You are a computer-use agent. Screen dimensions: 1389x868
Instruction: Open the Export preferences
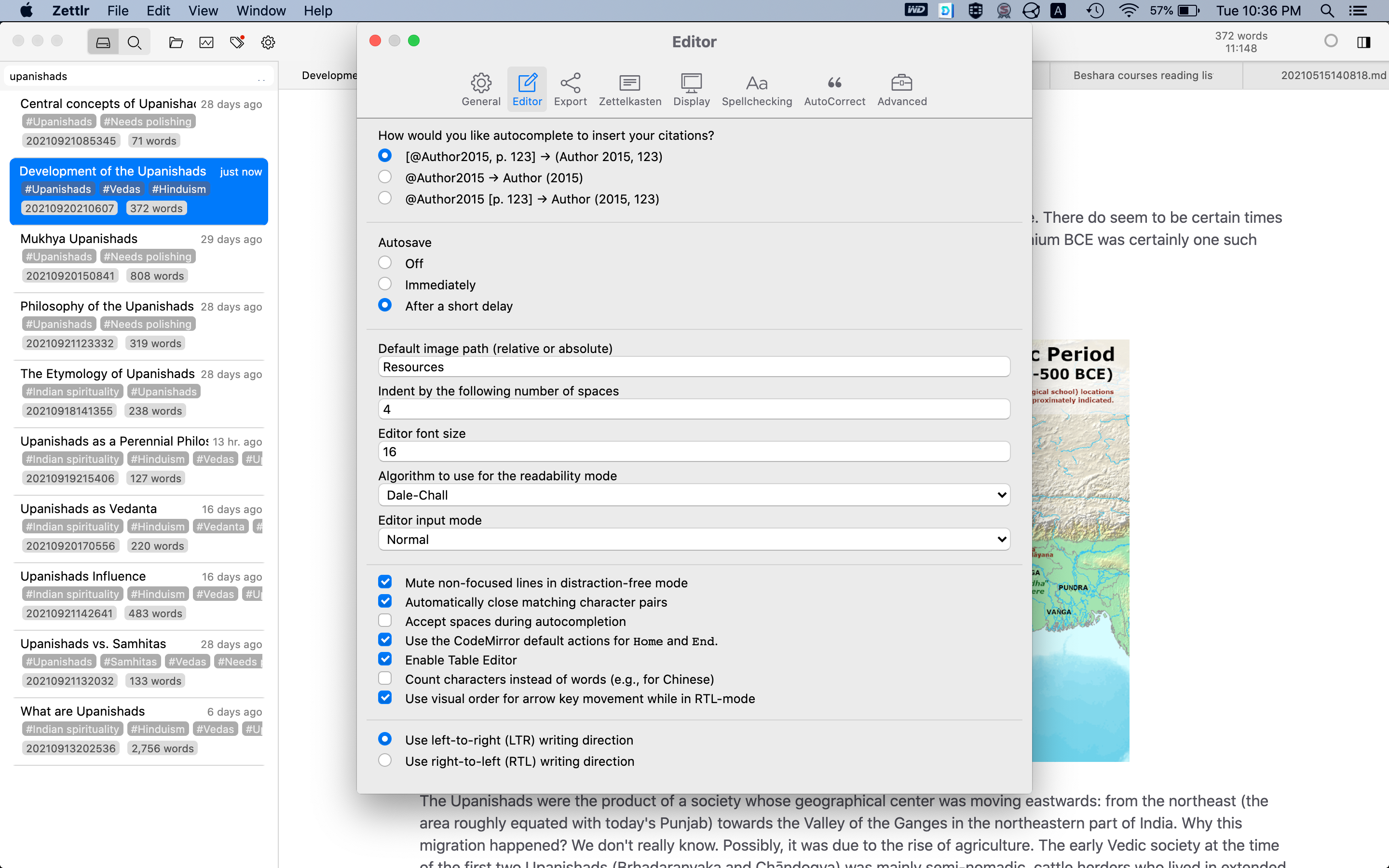coord(570,89)
